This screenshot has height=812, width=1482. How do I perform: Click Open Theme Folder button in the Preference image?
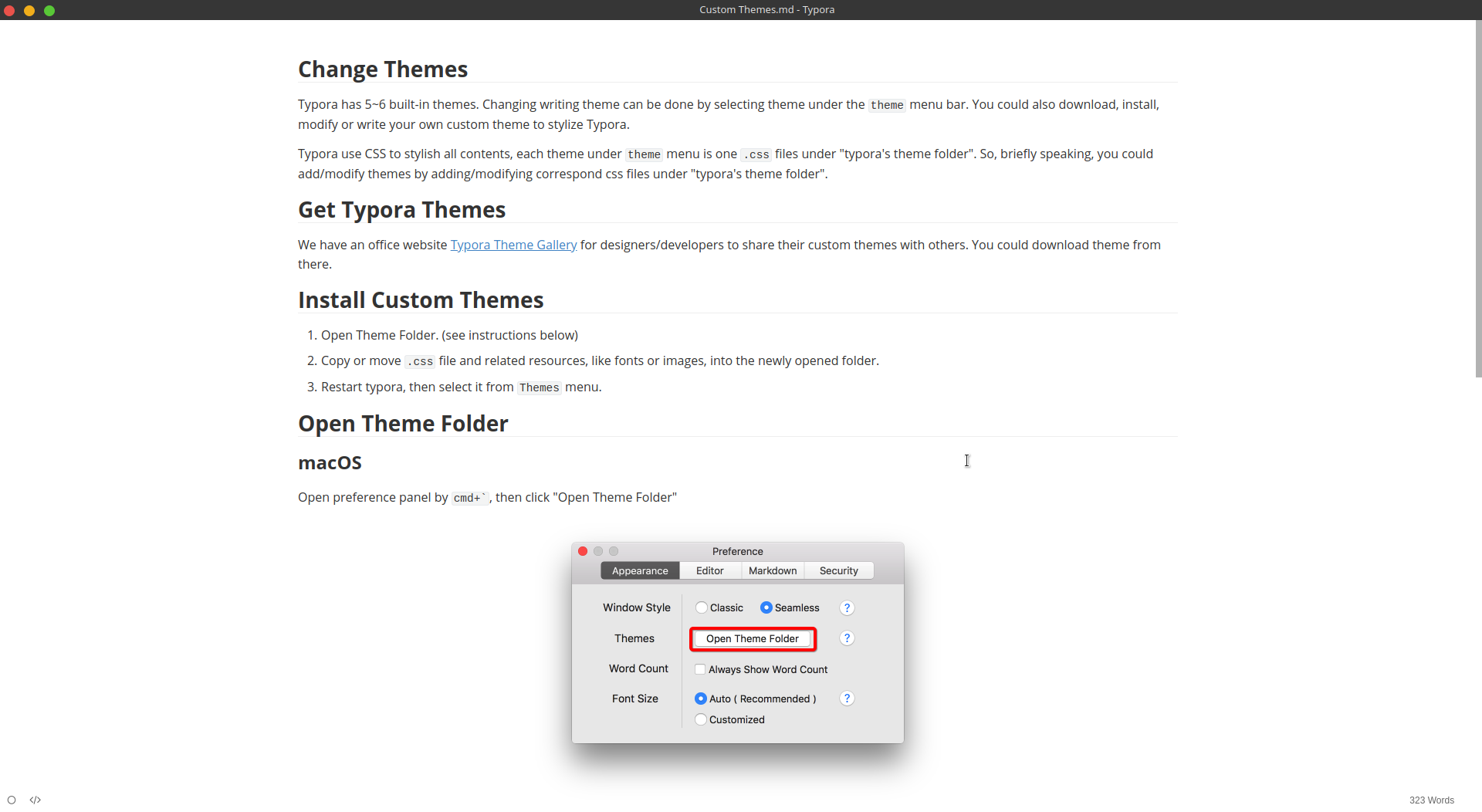click(x=753, y=638)
